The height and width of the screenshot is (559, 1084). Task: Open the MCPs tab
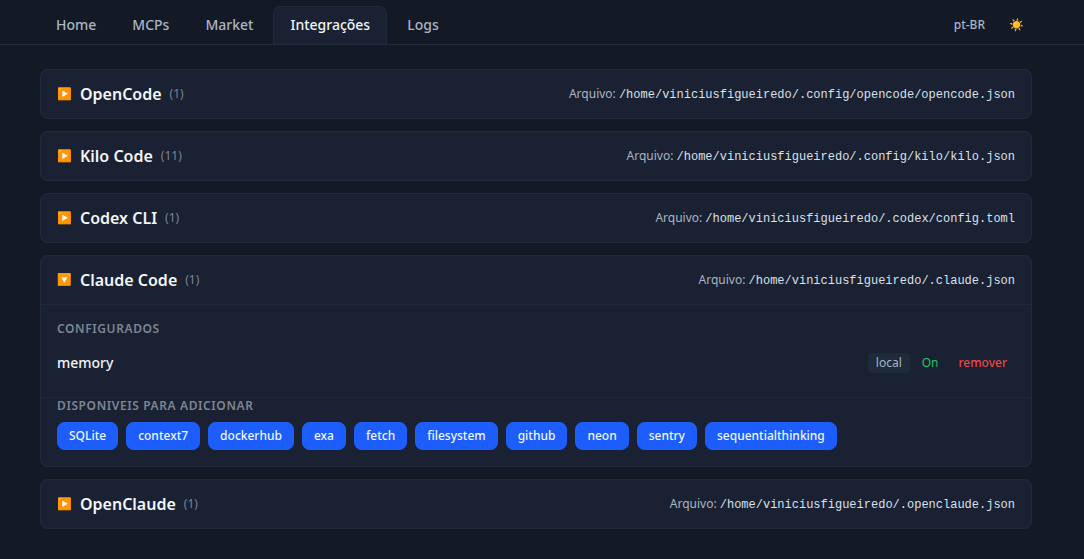(151, 26)
